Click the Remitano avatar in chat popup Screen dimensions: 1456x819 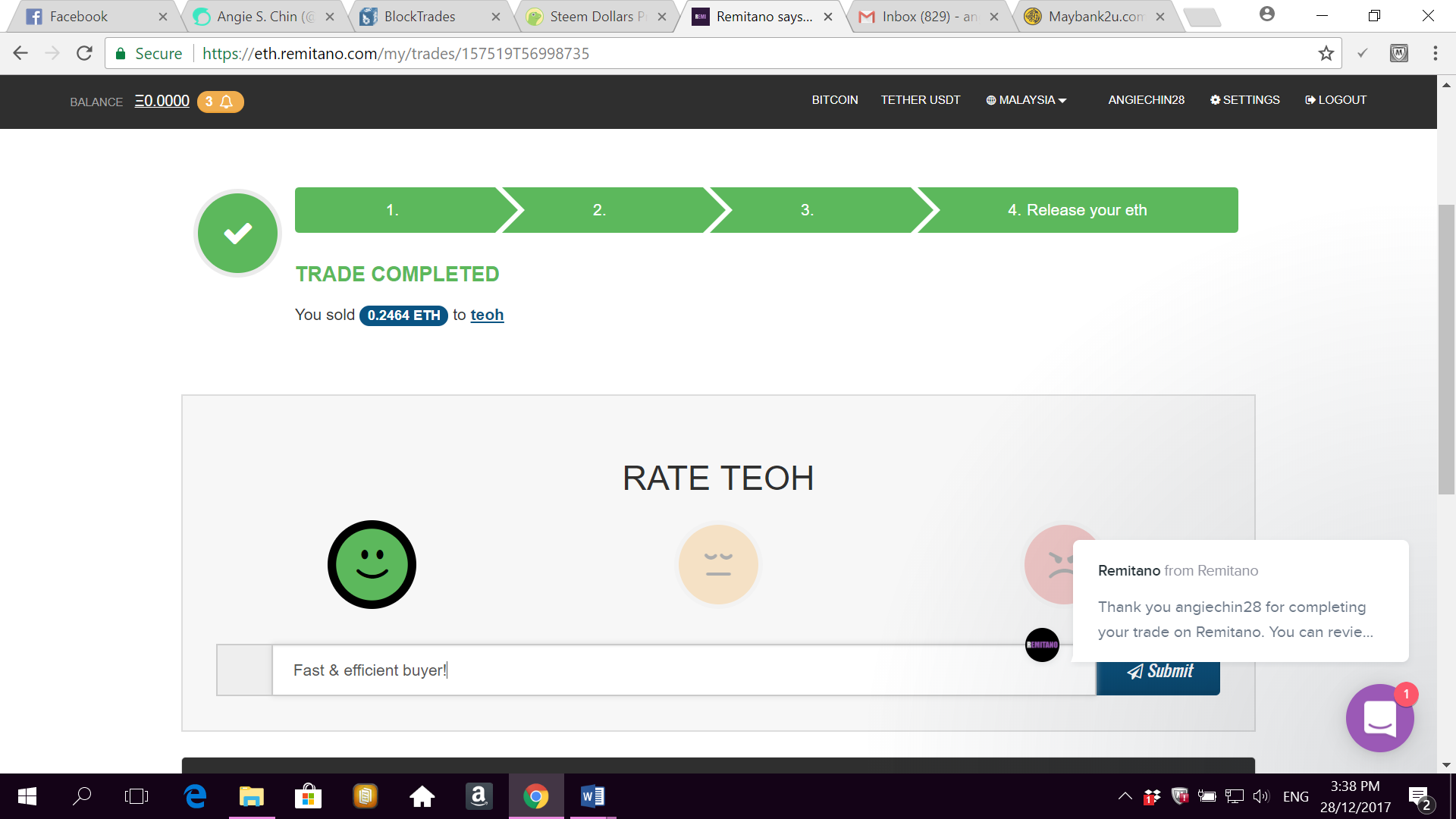point(1042,645)
